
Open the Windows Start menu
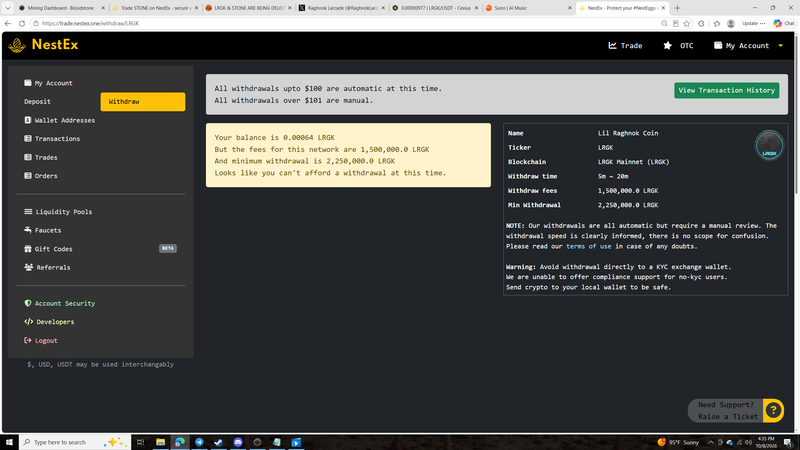click(9, 442)
